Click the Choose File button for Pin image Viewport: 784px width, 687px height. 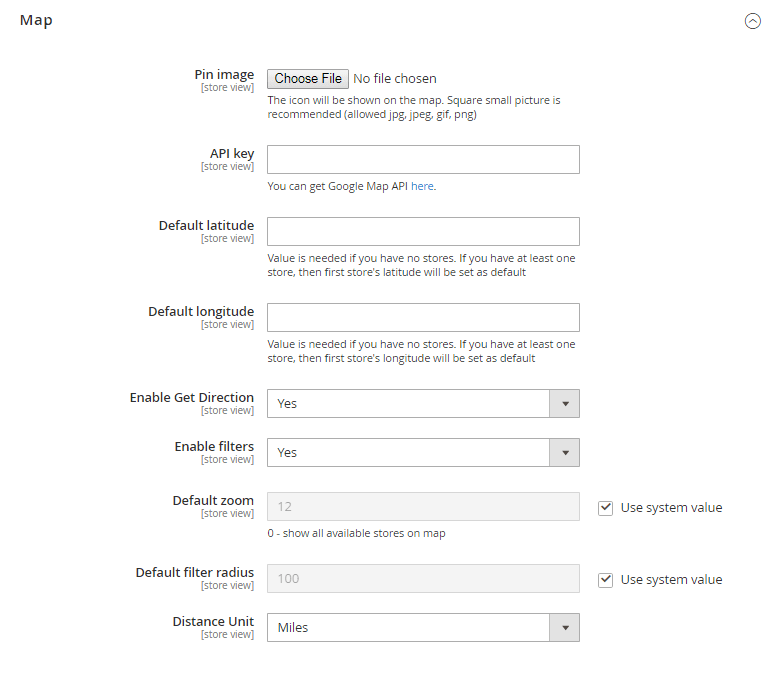coord(308,79)
